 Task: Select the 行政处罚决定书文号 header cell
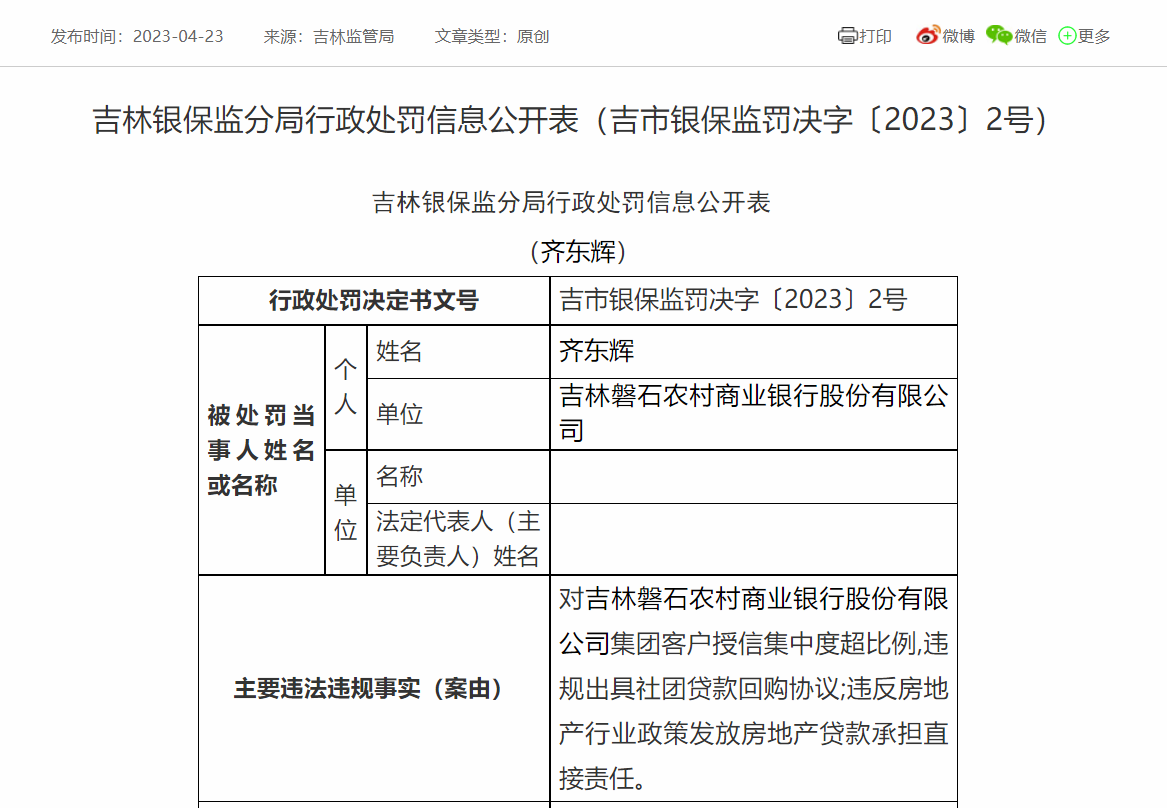374,300
